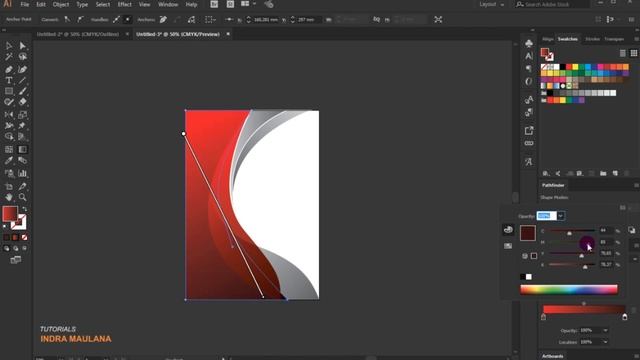Select the Gradient tool
The image size is (640, 360).
coord(22,149)
